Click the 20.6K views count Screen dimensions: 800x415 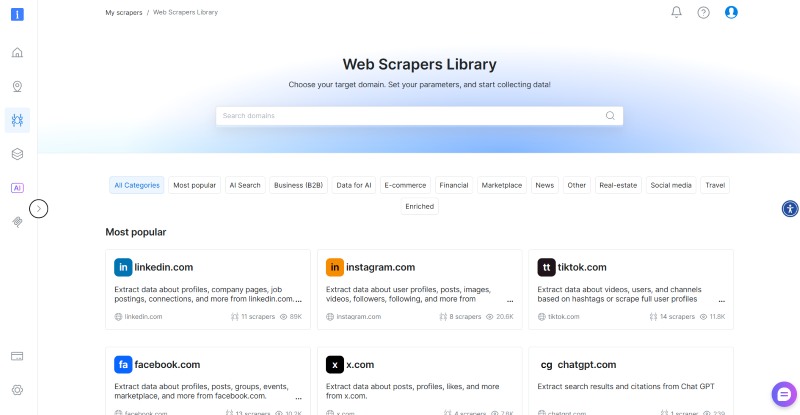505,316
